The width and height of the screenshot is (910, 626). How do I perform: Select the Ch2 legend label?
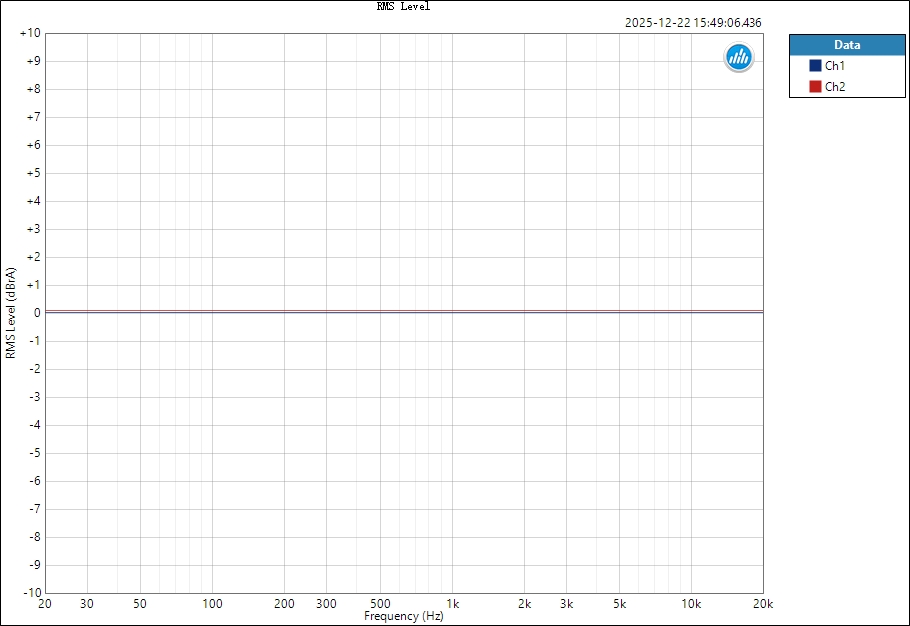[x=835, y=87]
